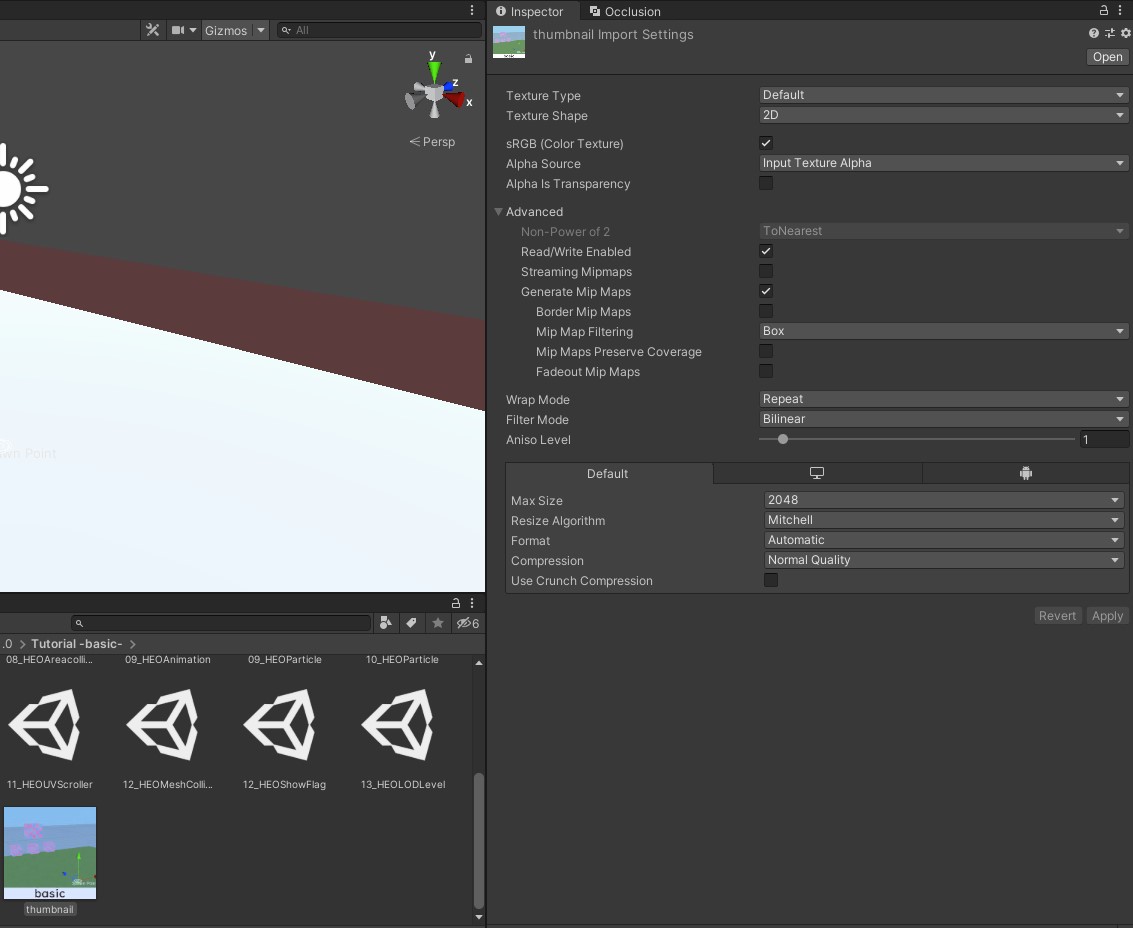1133x928 pixels.
Task: Click the favorites star icon in Project window
Action: (437, 623)
